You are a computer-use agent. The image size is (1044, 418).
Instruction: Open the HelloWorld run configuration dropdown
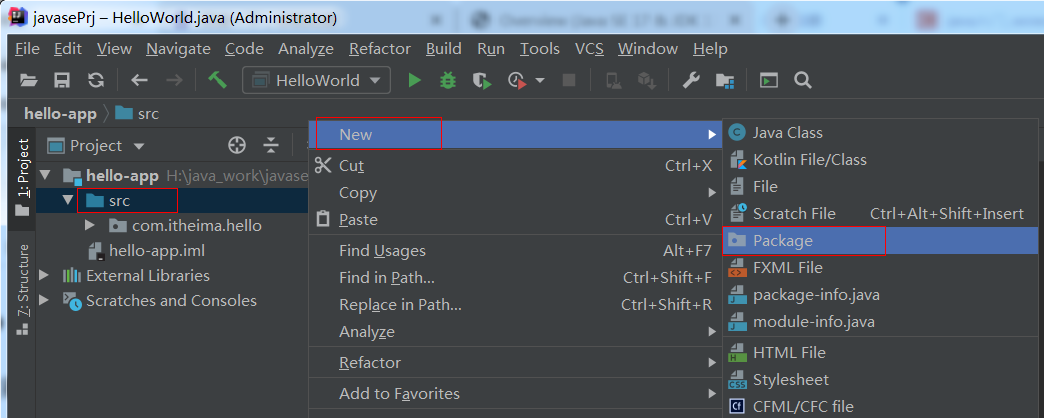pos(316,80)
